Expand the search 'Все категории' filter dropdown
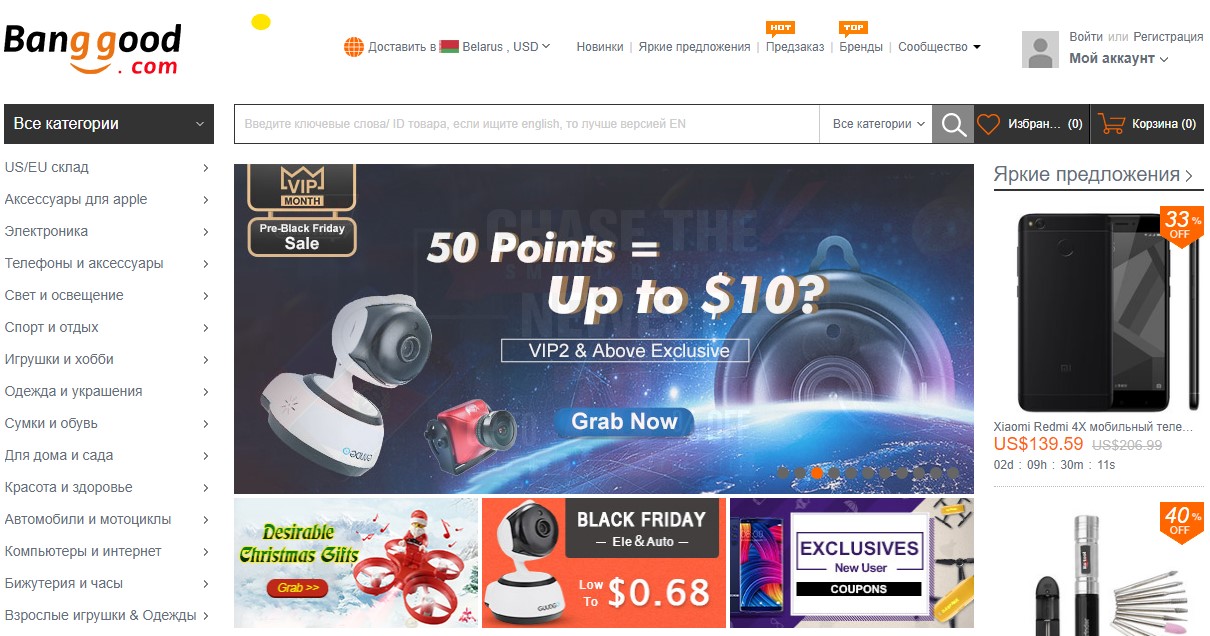Image resolution: width=1210 pixels, height=636 pixels. [877, 124]
